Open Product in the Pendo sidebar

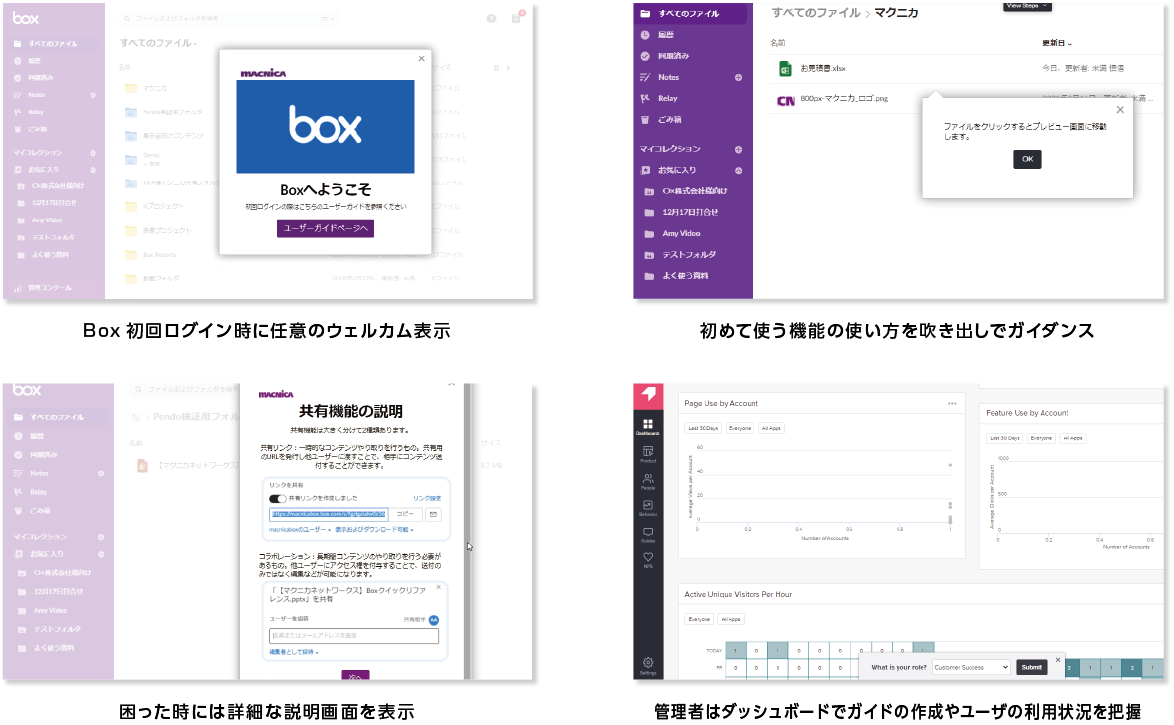(648, 454)
